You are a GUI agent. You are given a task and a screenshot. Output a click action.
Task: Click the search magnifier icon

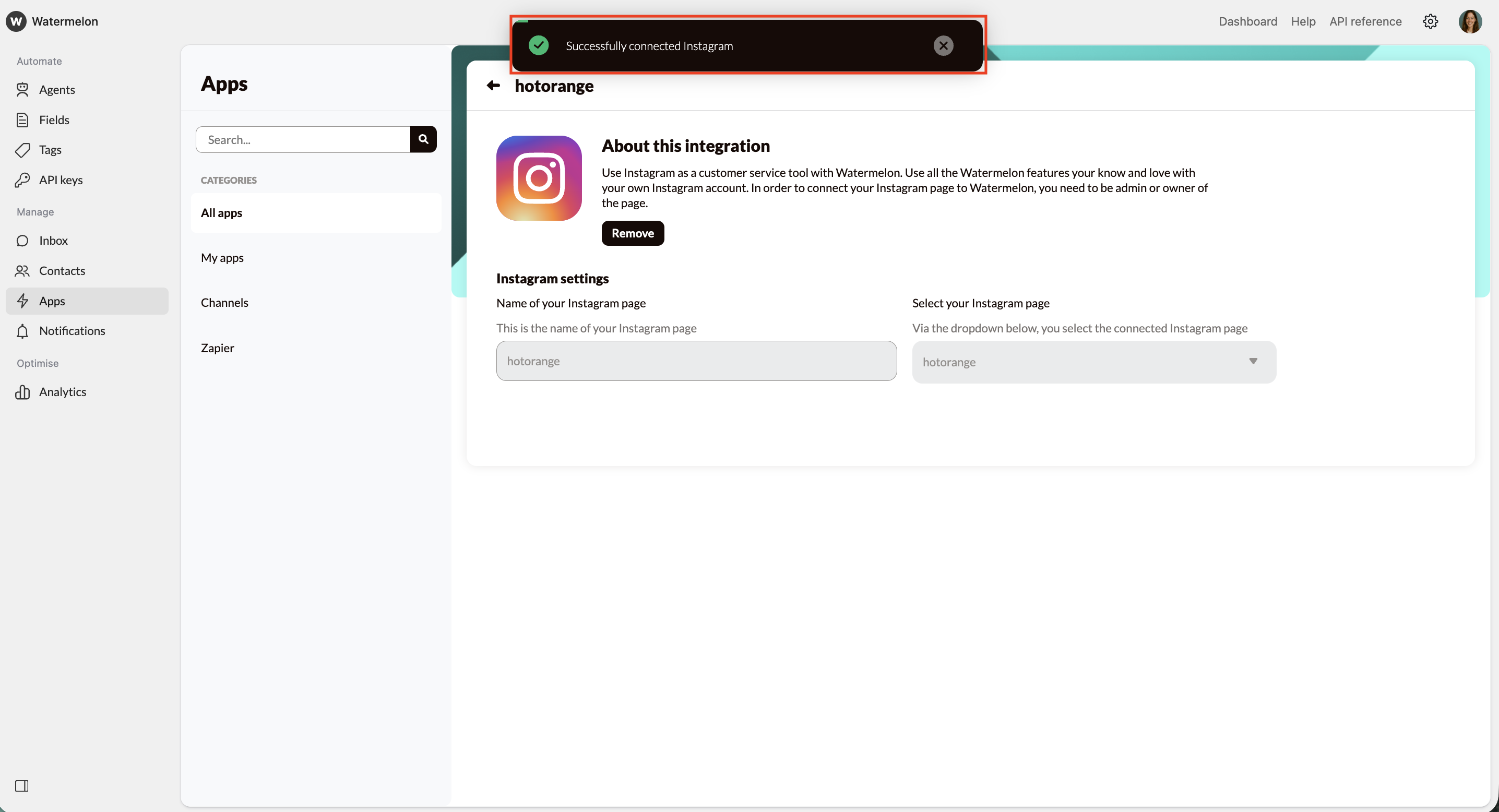point(423,139)
